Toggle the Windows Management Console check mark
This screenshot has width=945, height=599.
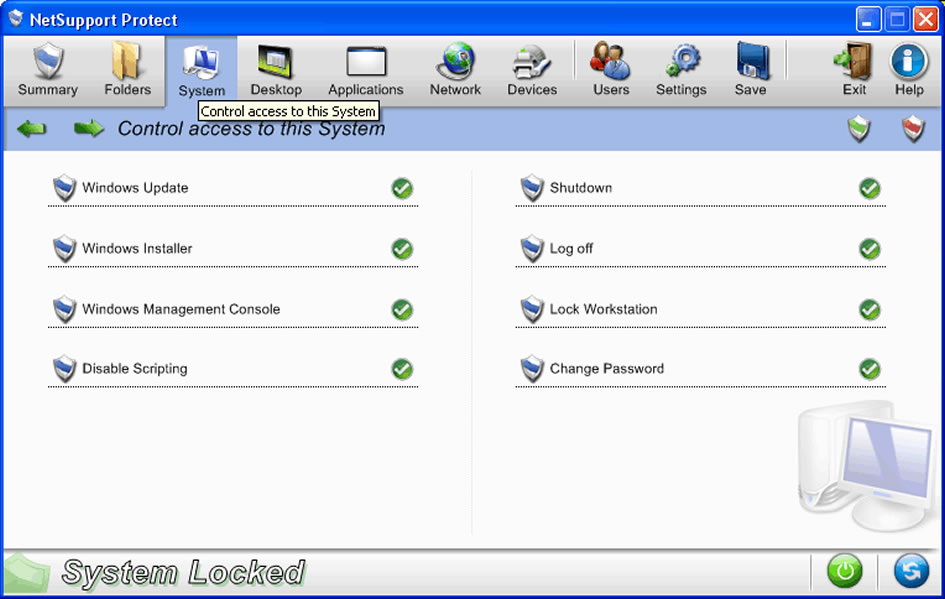click(402, 310)
